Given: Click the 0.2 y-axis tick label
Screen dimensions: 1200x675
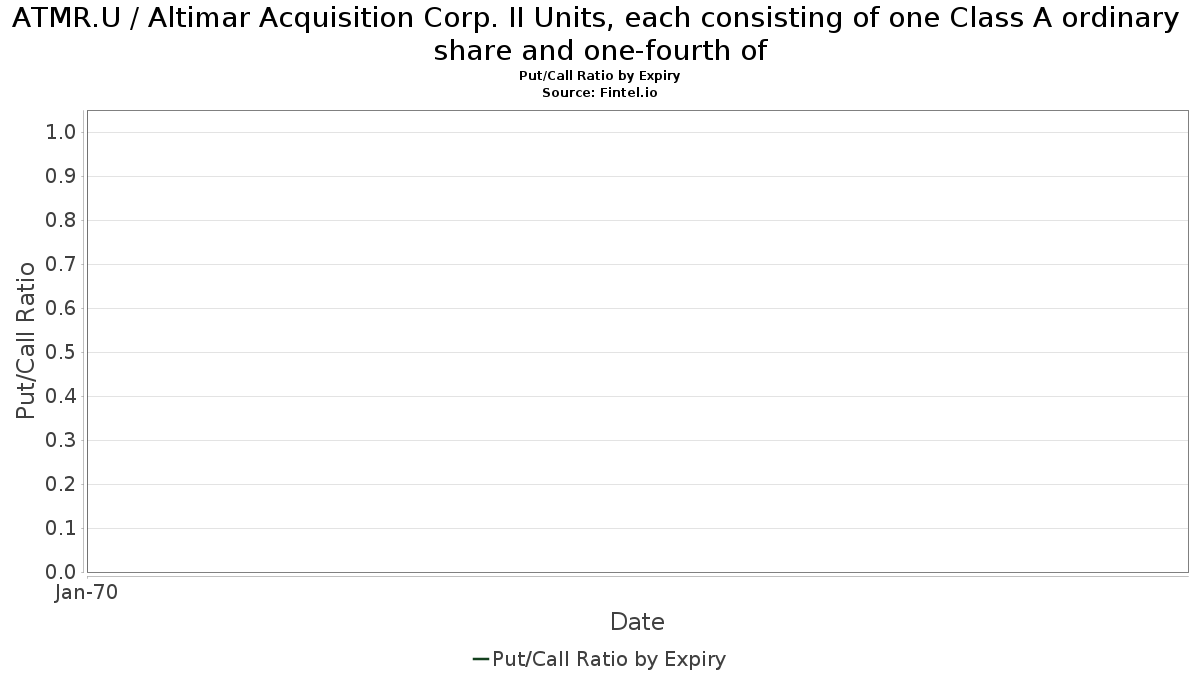Looking at the screenshot, I should coord(62,484).
